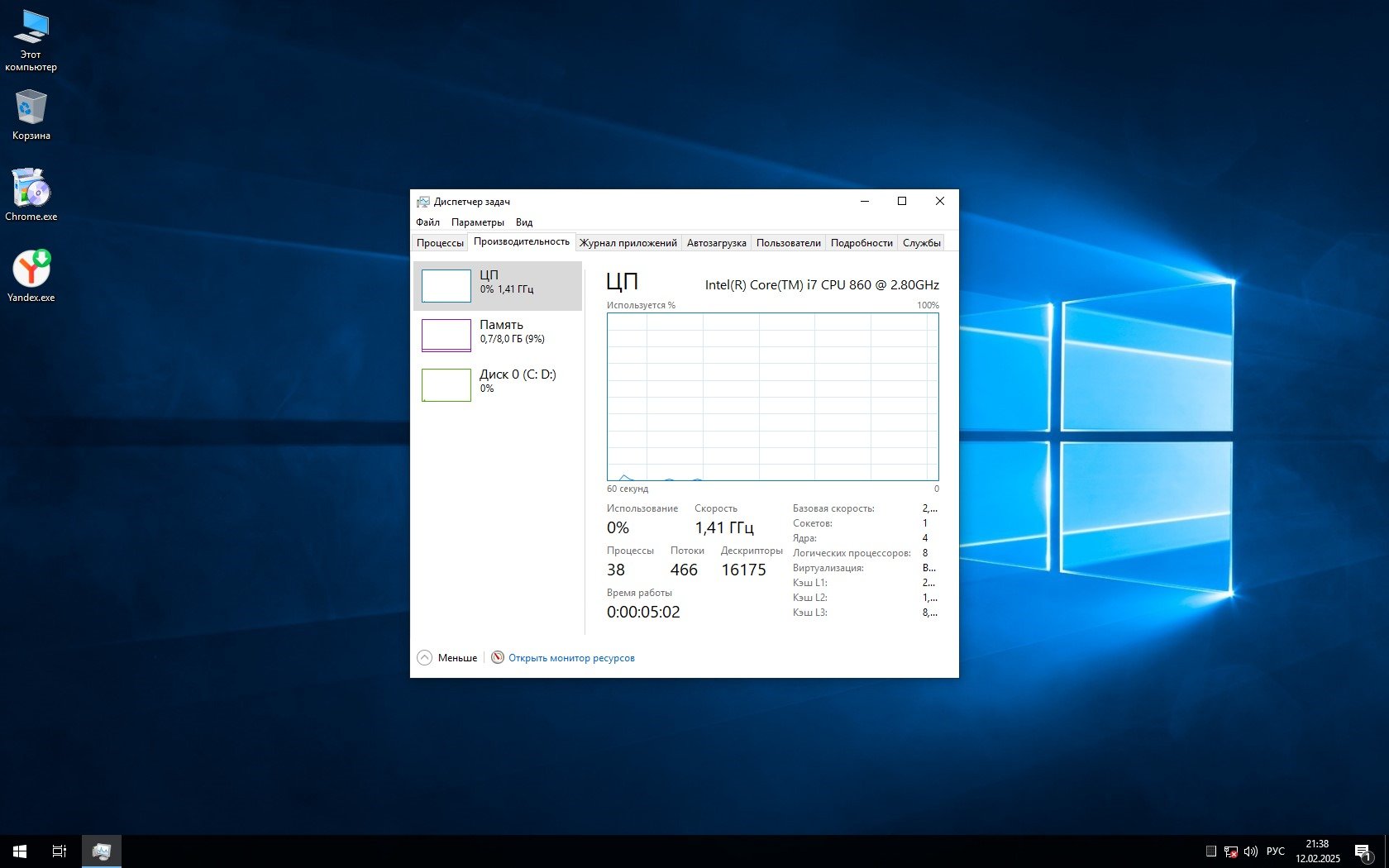Switch to the Процессы tab
Screen dimensions: 1389x868
(440, 243)
